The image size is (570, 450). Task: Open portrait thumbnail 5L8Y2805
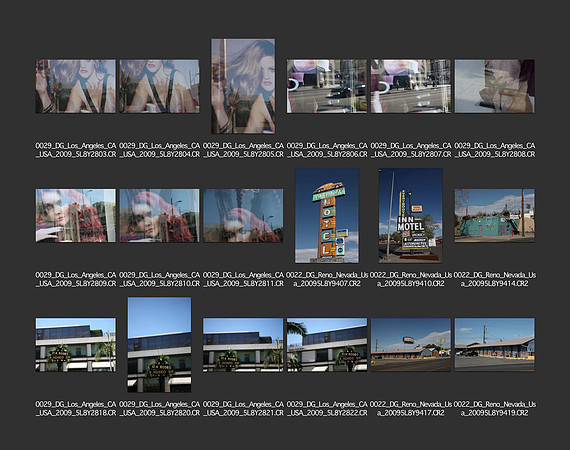[243, 86]
